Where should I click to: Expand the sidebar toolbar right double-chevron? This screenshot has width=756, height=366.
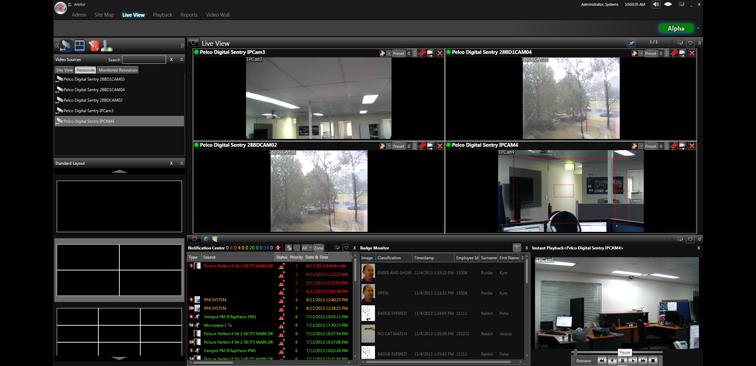pyautogui.click(x=182, y=45)
